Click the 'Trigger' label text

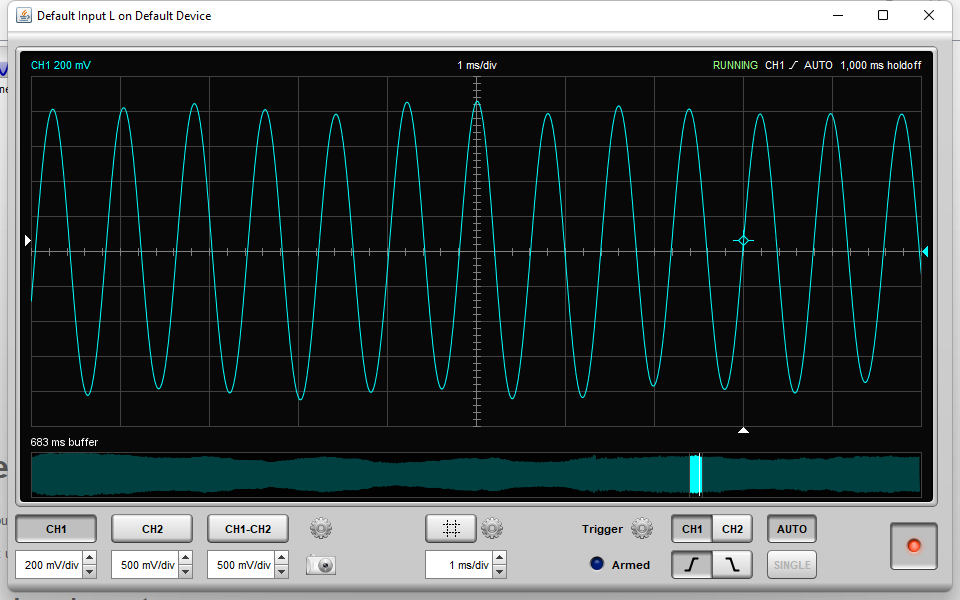(x=602, y=529)
